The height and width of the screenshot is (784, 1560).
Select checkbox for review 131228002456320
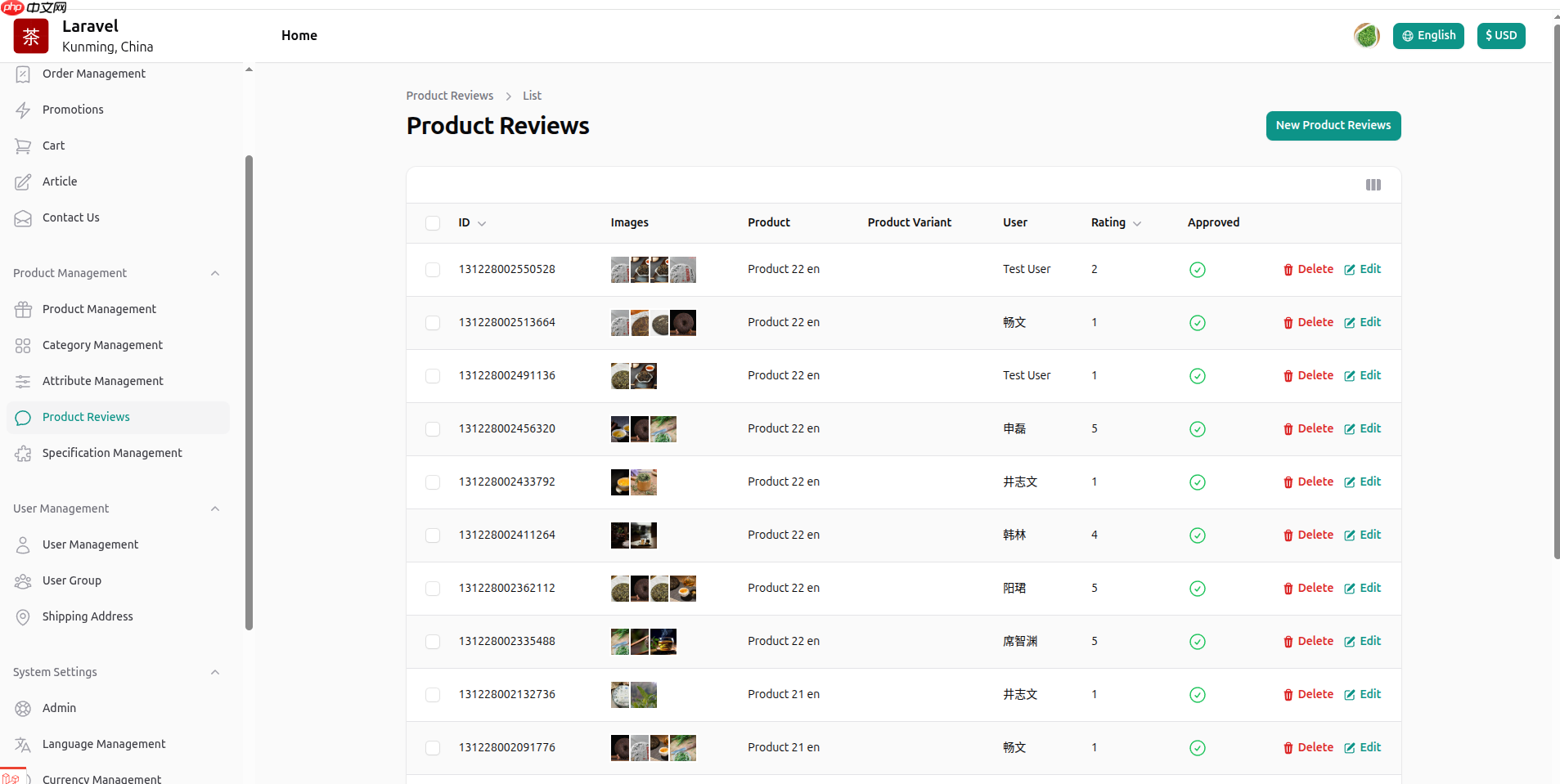[x=433, y=429]
